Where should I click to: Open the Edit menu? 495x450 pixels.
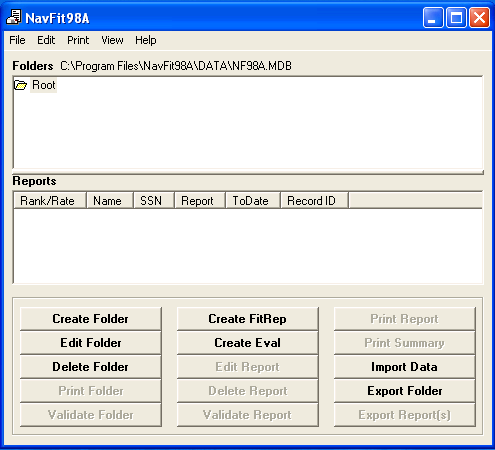[46, 40]
